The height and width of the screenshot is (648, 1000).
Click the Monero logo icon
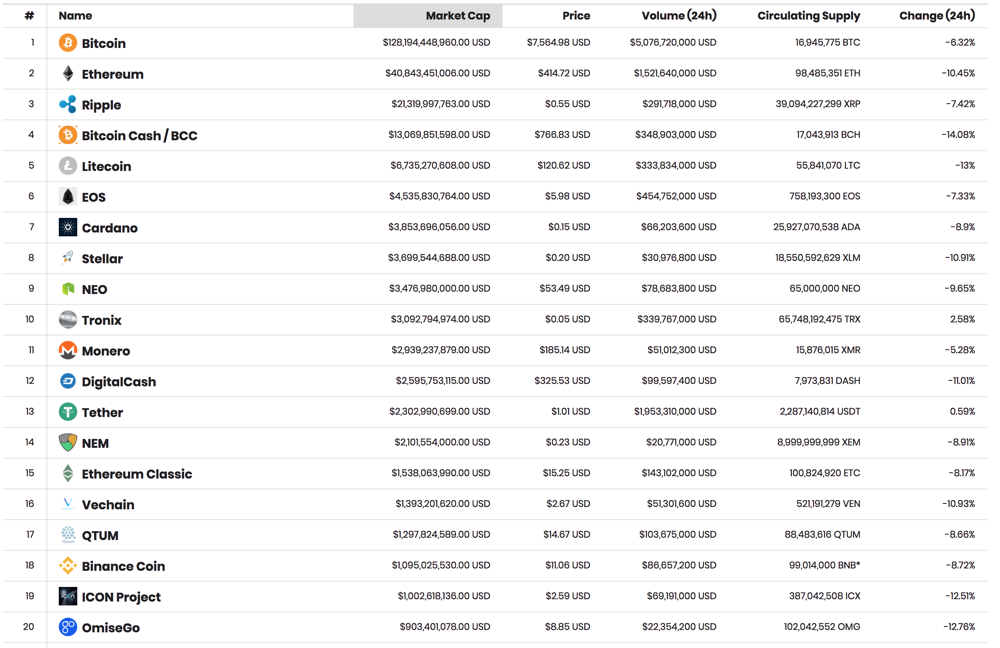click(68, 350)
